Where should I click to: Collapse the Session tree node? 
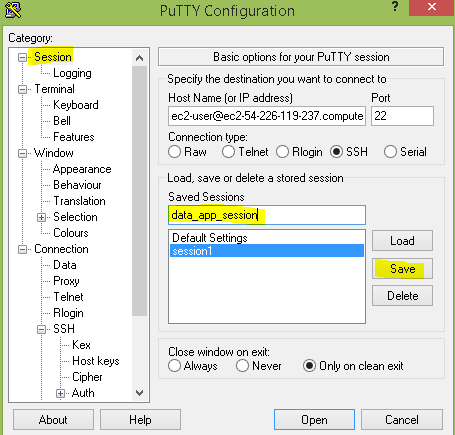click(22, 57)
